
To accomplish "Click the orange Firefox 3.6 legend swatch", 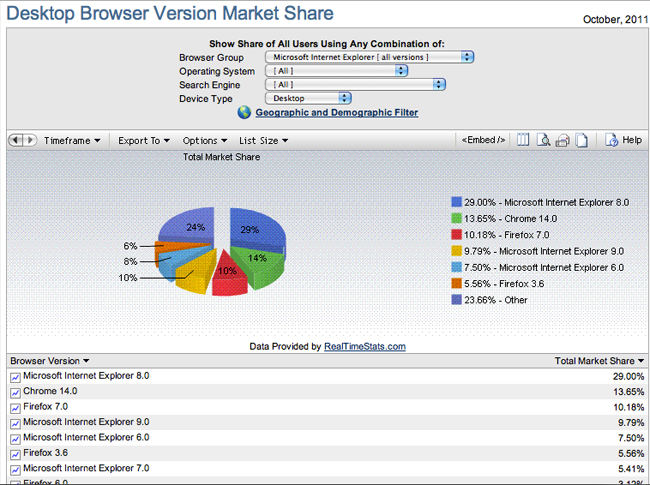I will tap(456, 284).
